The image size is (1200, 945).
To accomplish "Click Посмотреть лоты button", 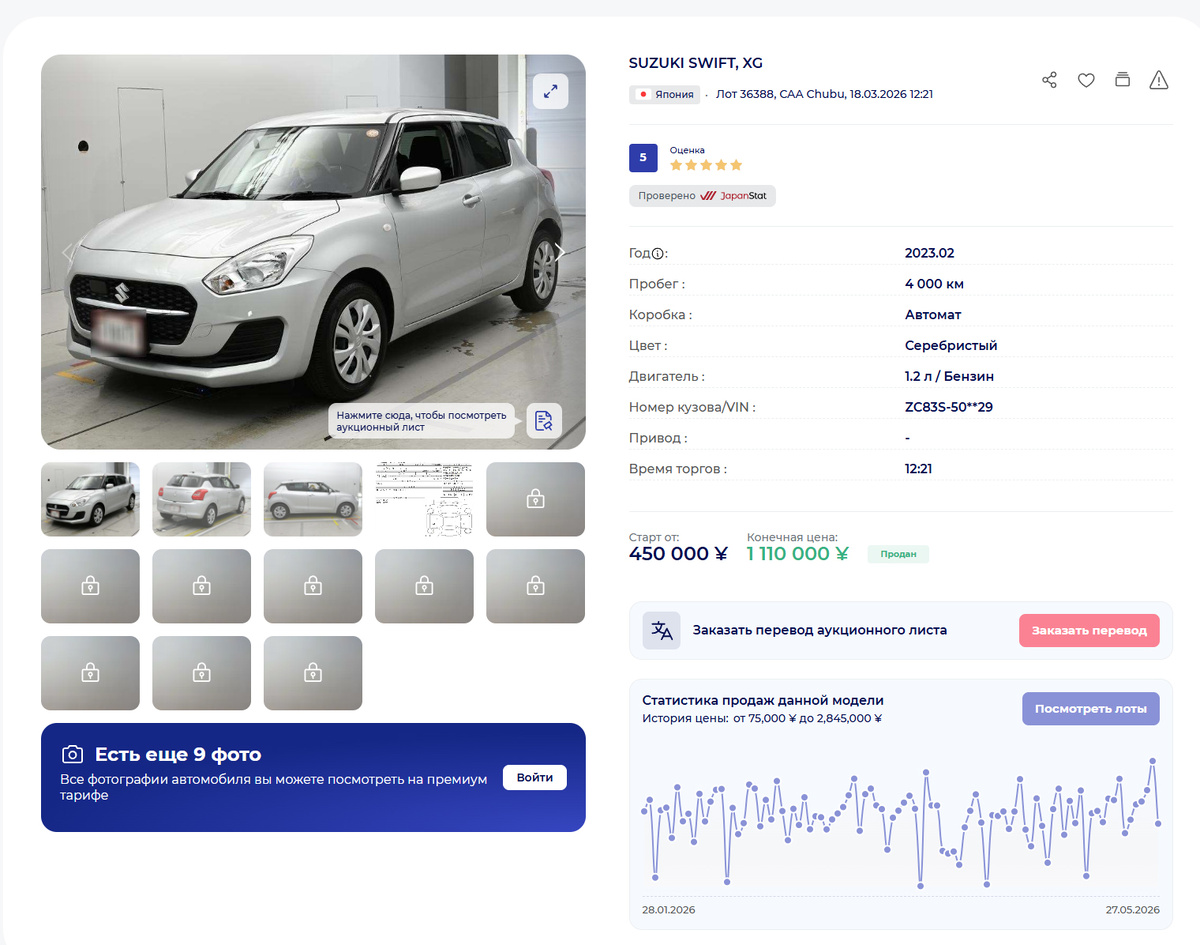I will pyautogui.click(x=1091, y=709).
